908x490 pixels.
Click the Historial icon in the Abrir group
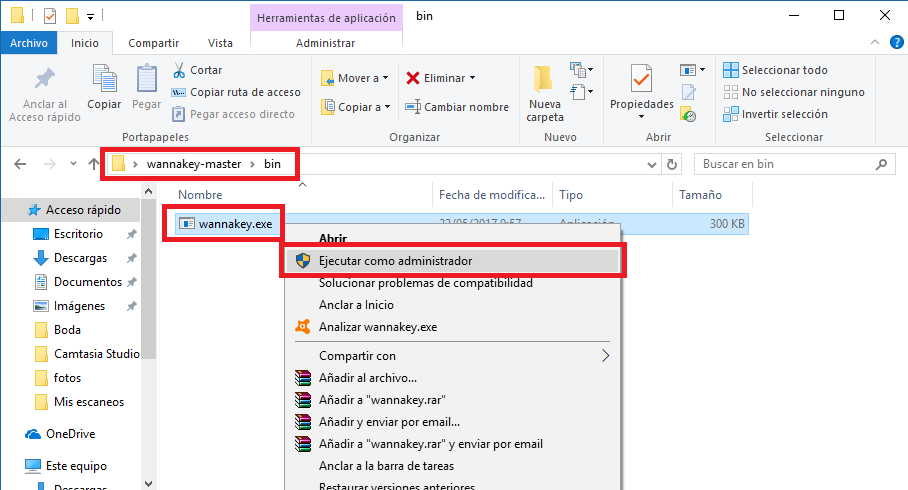688,114
